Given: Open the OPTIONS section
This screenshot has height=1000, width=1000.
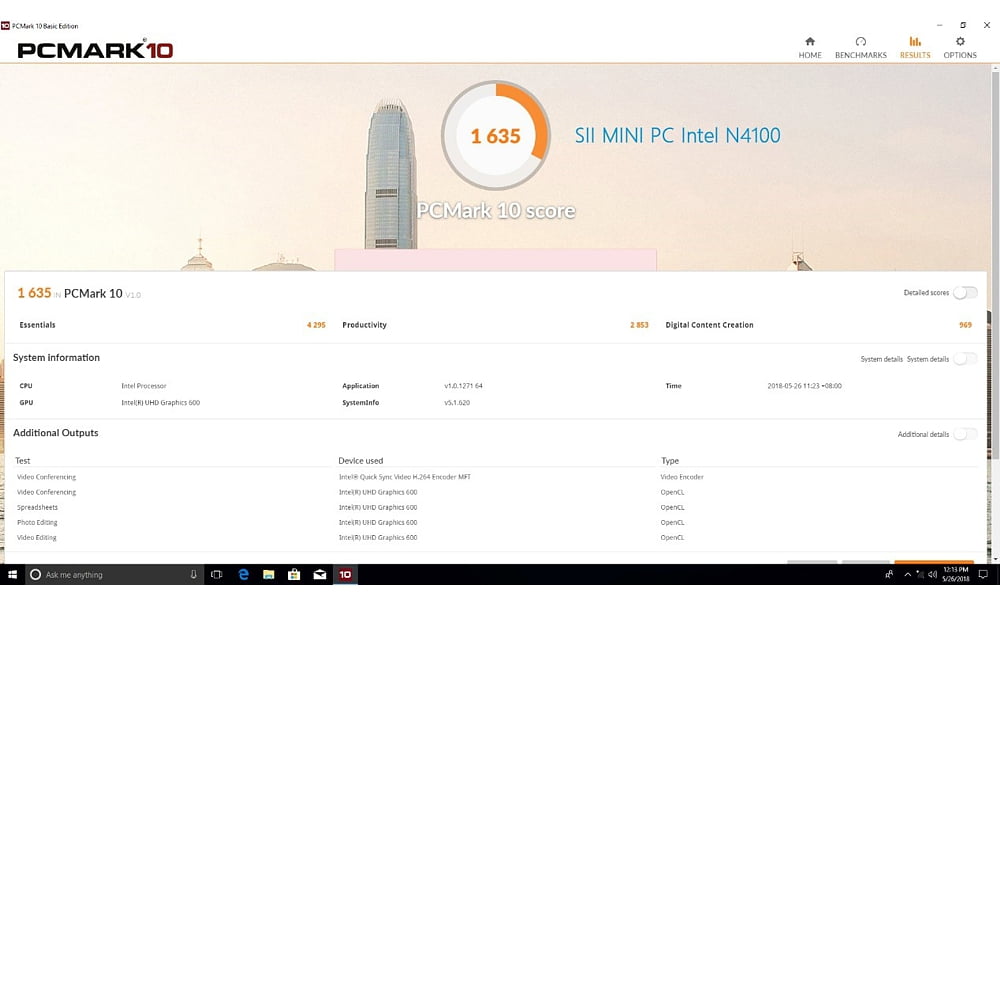Looking at the screenshot, I should pyautogui.click(x=960, y=48).
